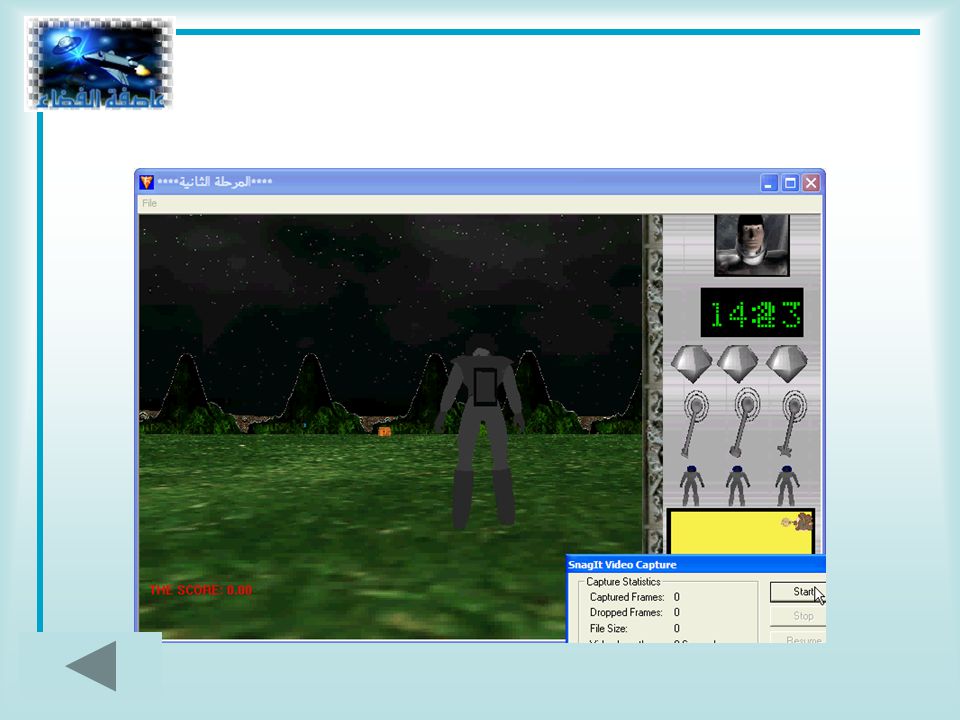960x720 pixels.
Task: Click the green digital timer display
Action: tap(752, 312)
